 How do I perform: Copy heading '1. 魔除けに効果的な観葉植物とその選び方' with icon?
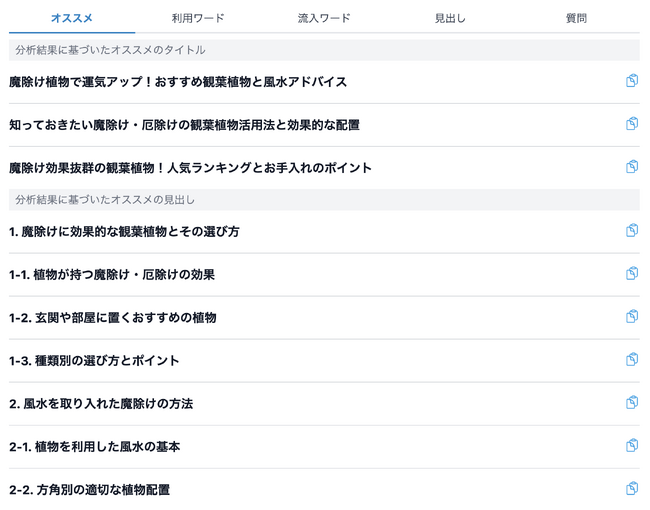(x=631, y=231)
